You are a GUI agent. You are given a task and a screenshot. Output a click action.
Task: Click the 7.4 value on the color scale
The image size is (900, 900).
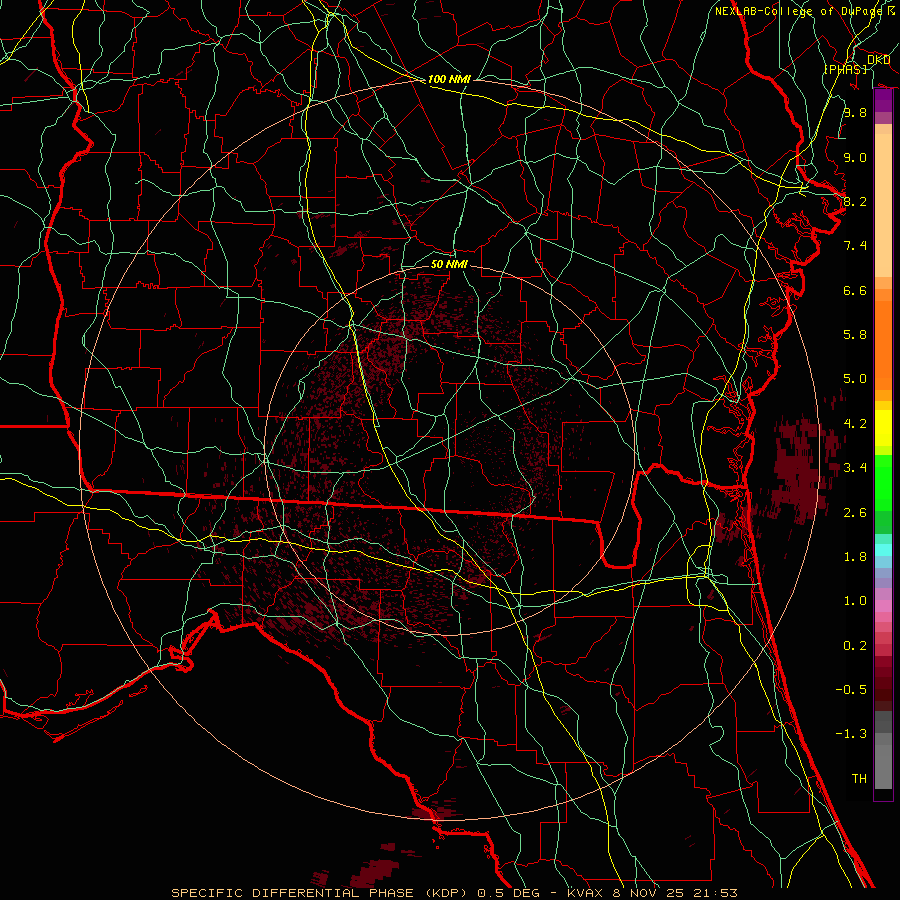click(x=855, y=246)
